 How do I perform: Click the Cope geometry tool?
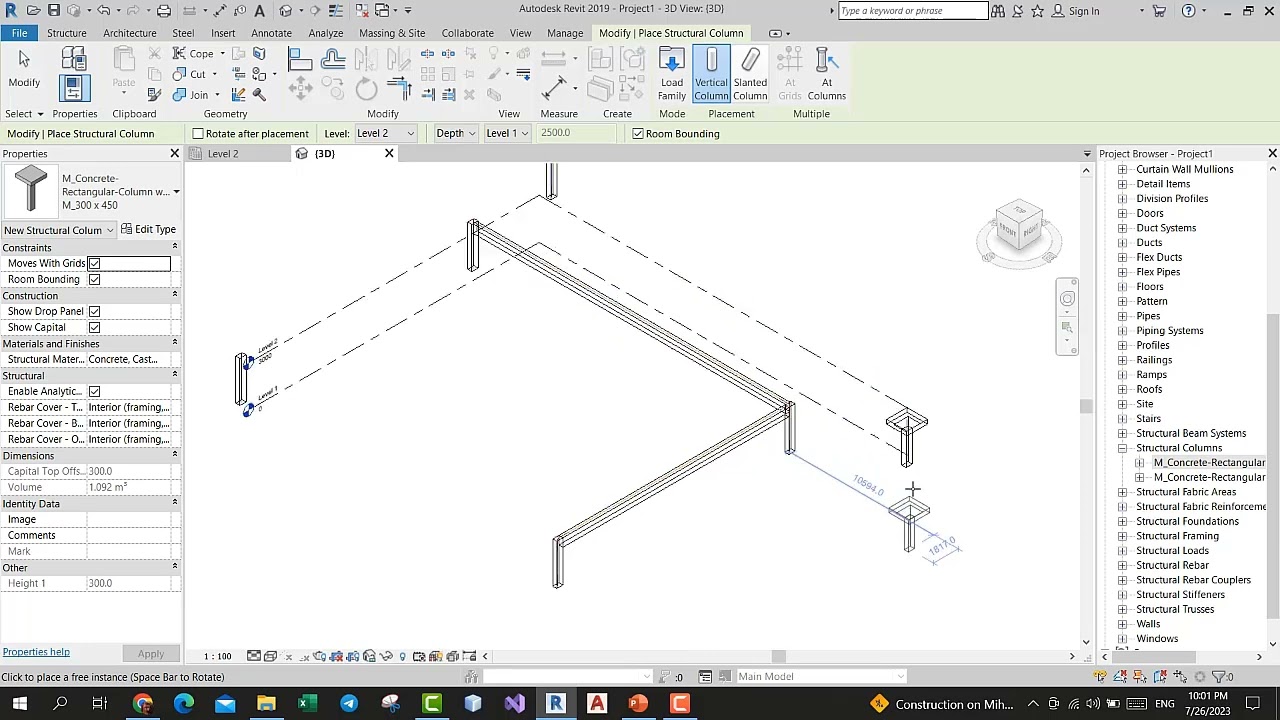pyautogui.click(x=194, y=54)
